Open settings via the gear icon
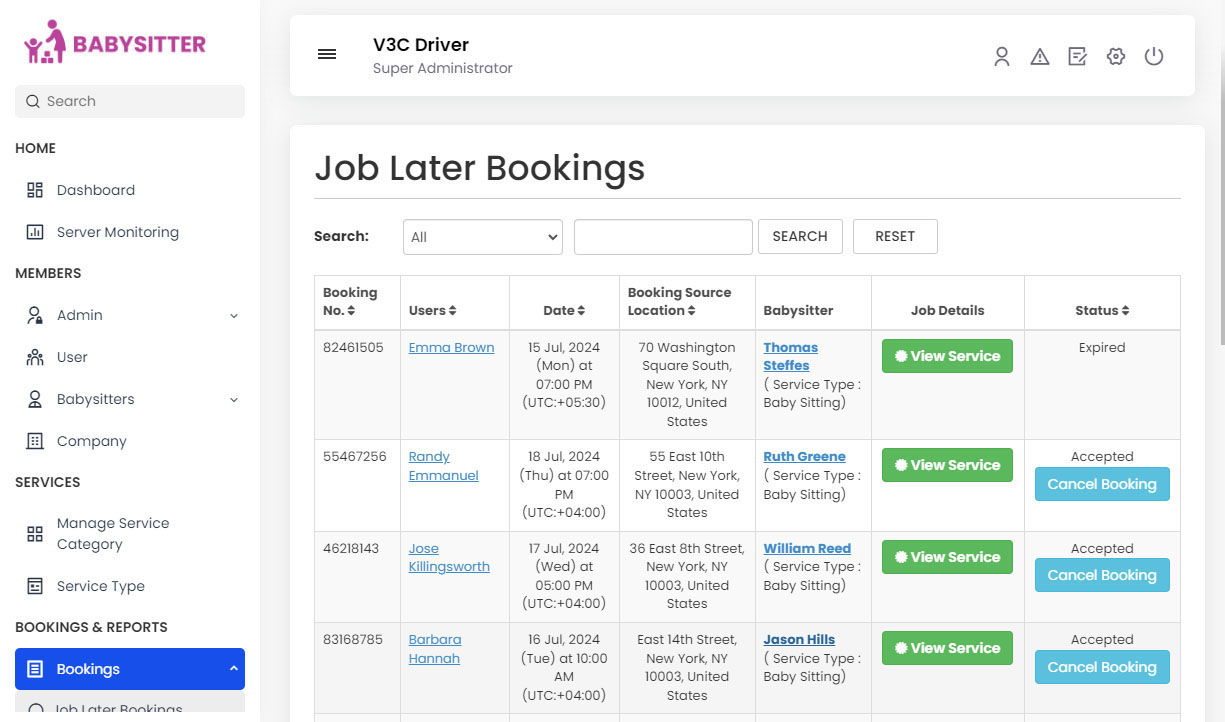Image resolution: width=1225 pixels, height=722 pixels. point(1115,56)
